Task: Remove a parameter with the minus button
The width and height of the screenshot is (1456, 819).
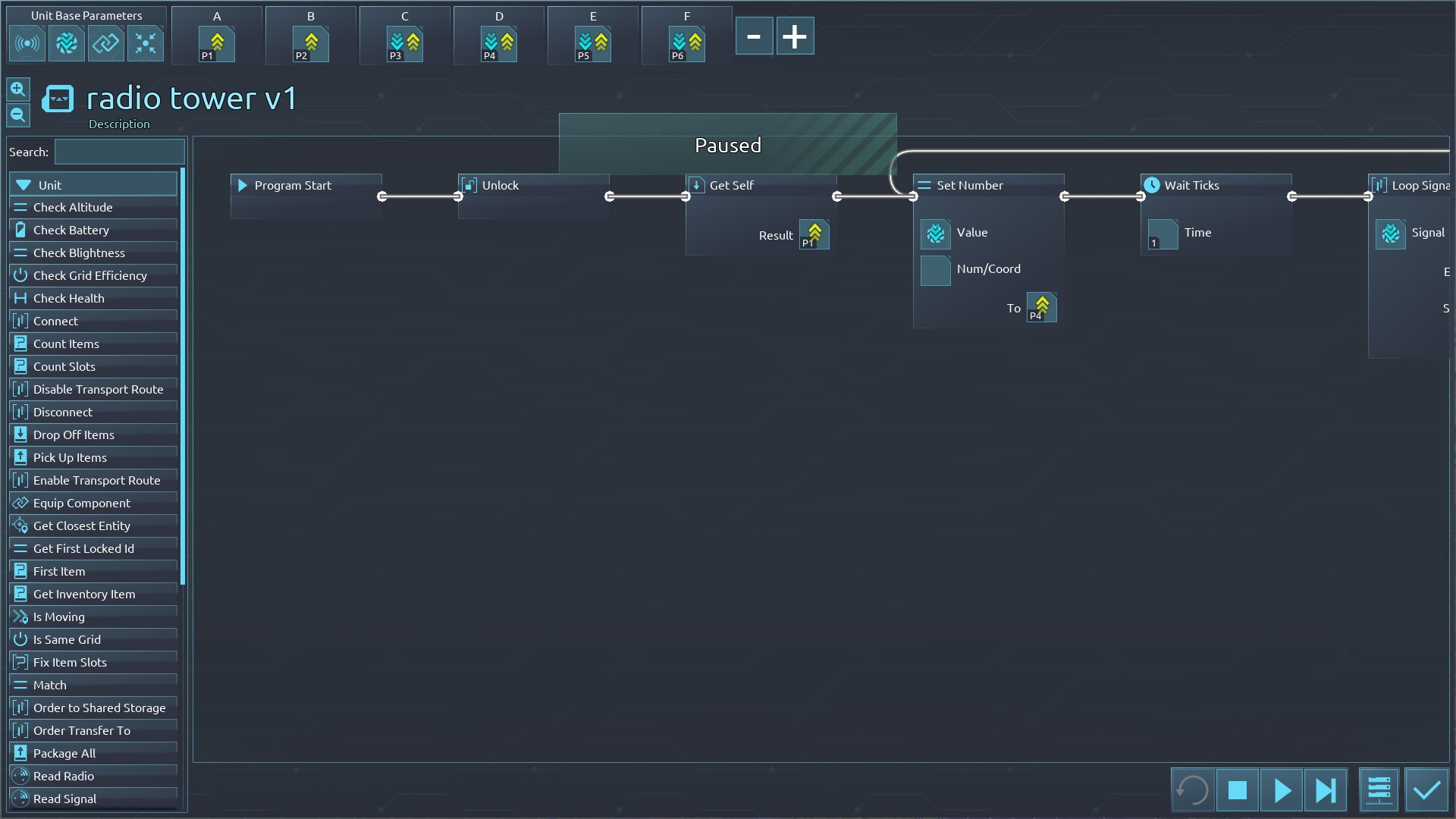Action: [754, 36]
